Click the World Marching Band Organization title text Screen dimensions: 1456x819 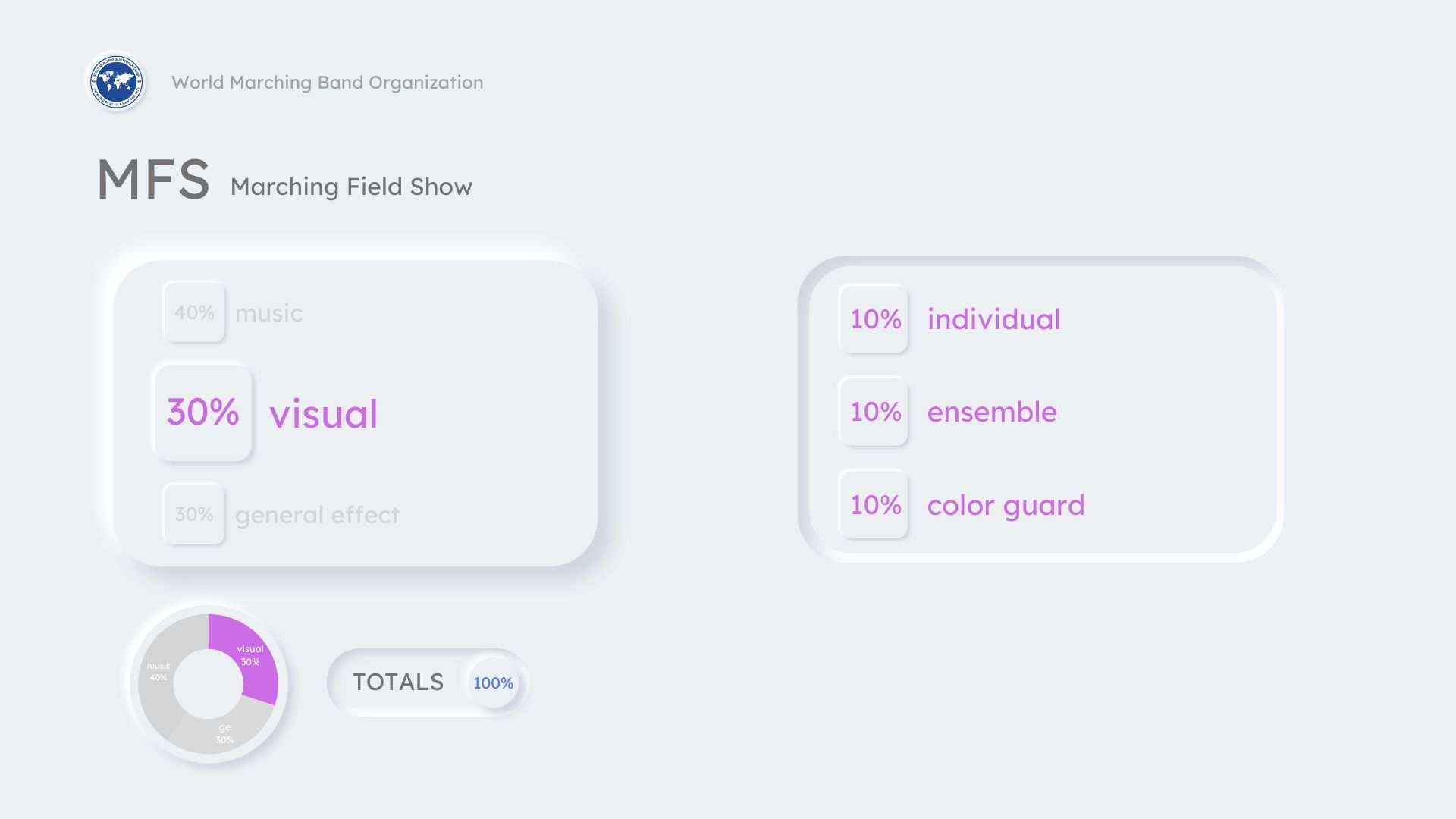click(327, 82)
